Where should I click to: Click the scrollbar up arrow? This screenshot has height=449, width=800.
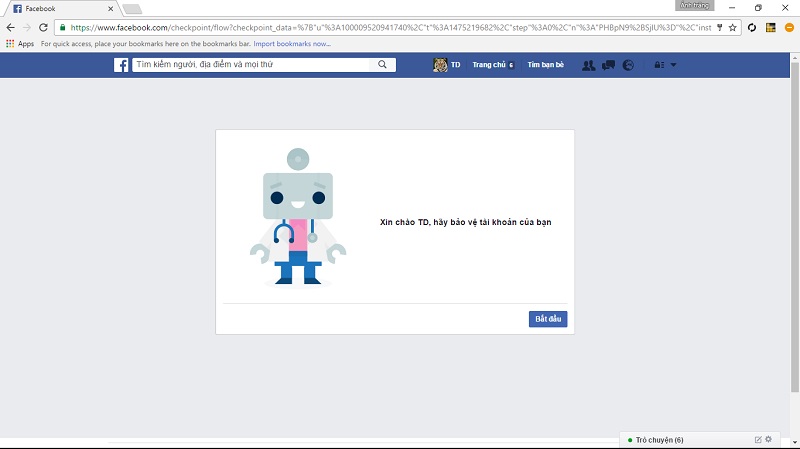tap(795, 57)
